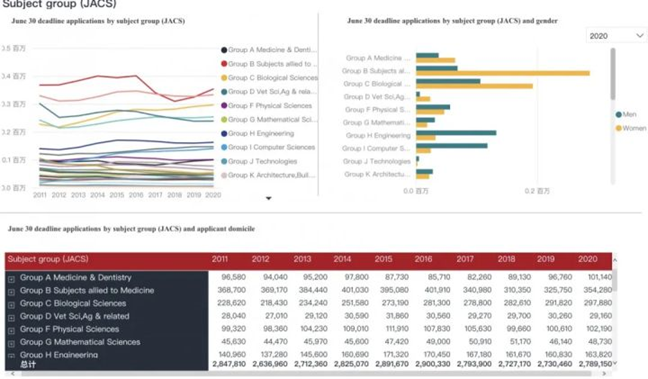Click the Group H Engineering legend marker
This screenshot has height=379, width=648.
click(224, 133)
